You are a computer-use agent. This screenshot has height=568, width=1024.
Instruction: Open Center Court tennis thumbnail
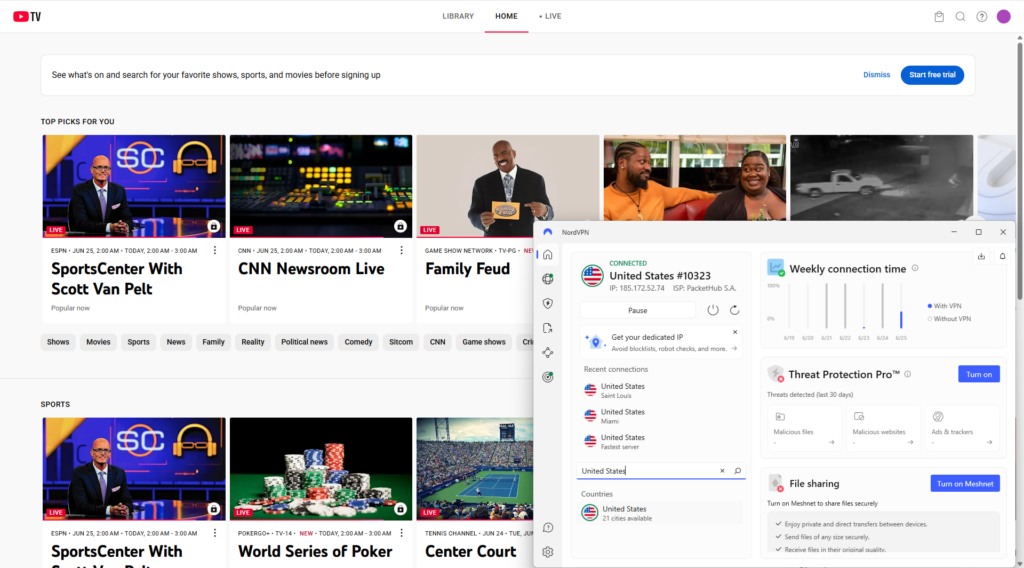[x=475, y=469]
